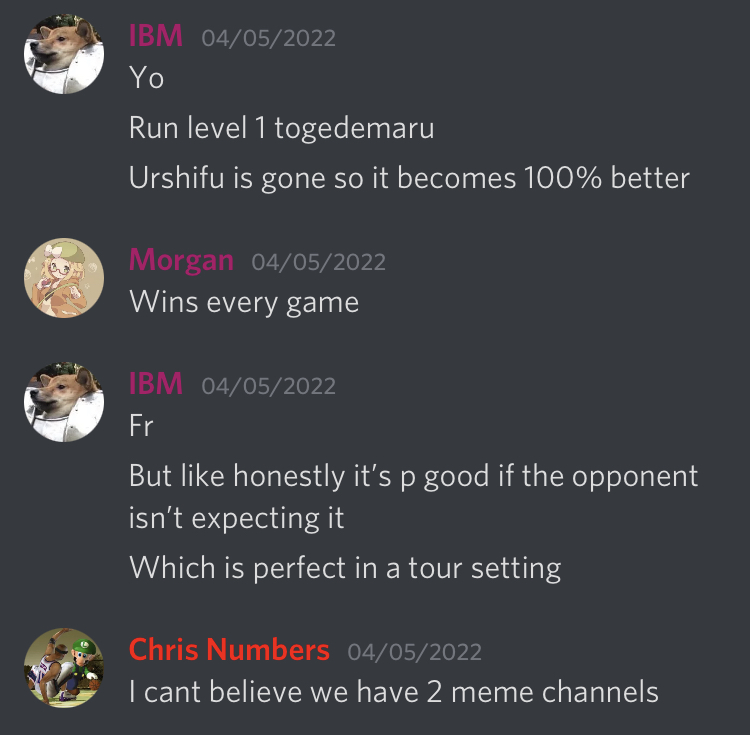Image resolution: width=750 pixels, height=735 pixels.
Task: Select the "Run level 1 togedemaru" message
Action: [x=282, y=128]
